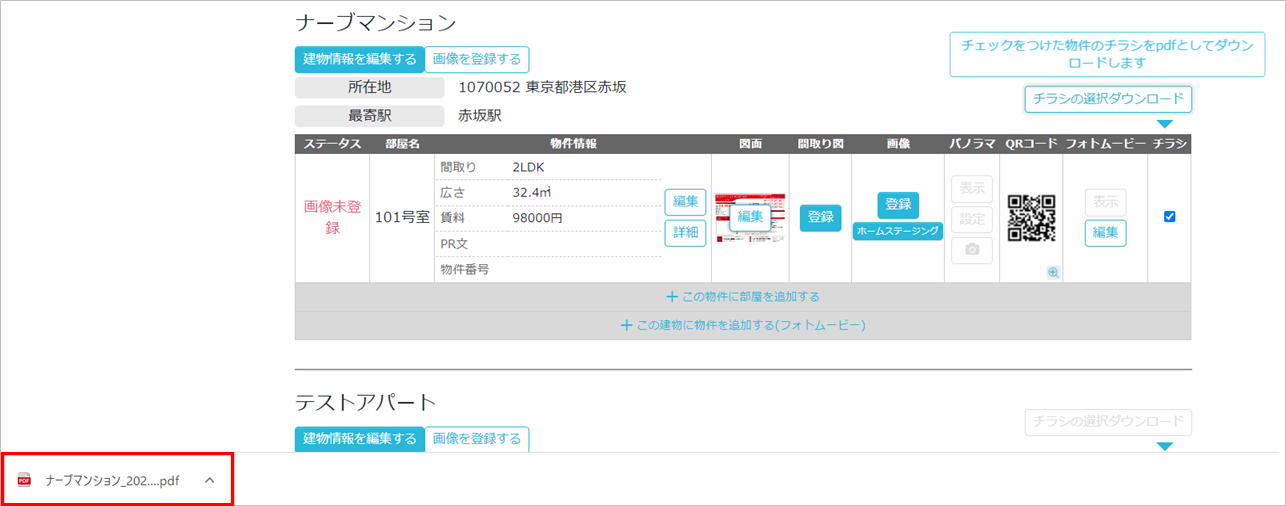Click the blue triangle arrow under テストアパート download button
This screenshot has height=506, width=1286.
pyautogui.click(x=1164, y=446)
